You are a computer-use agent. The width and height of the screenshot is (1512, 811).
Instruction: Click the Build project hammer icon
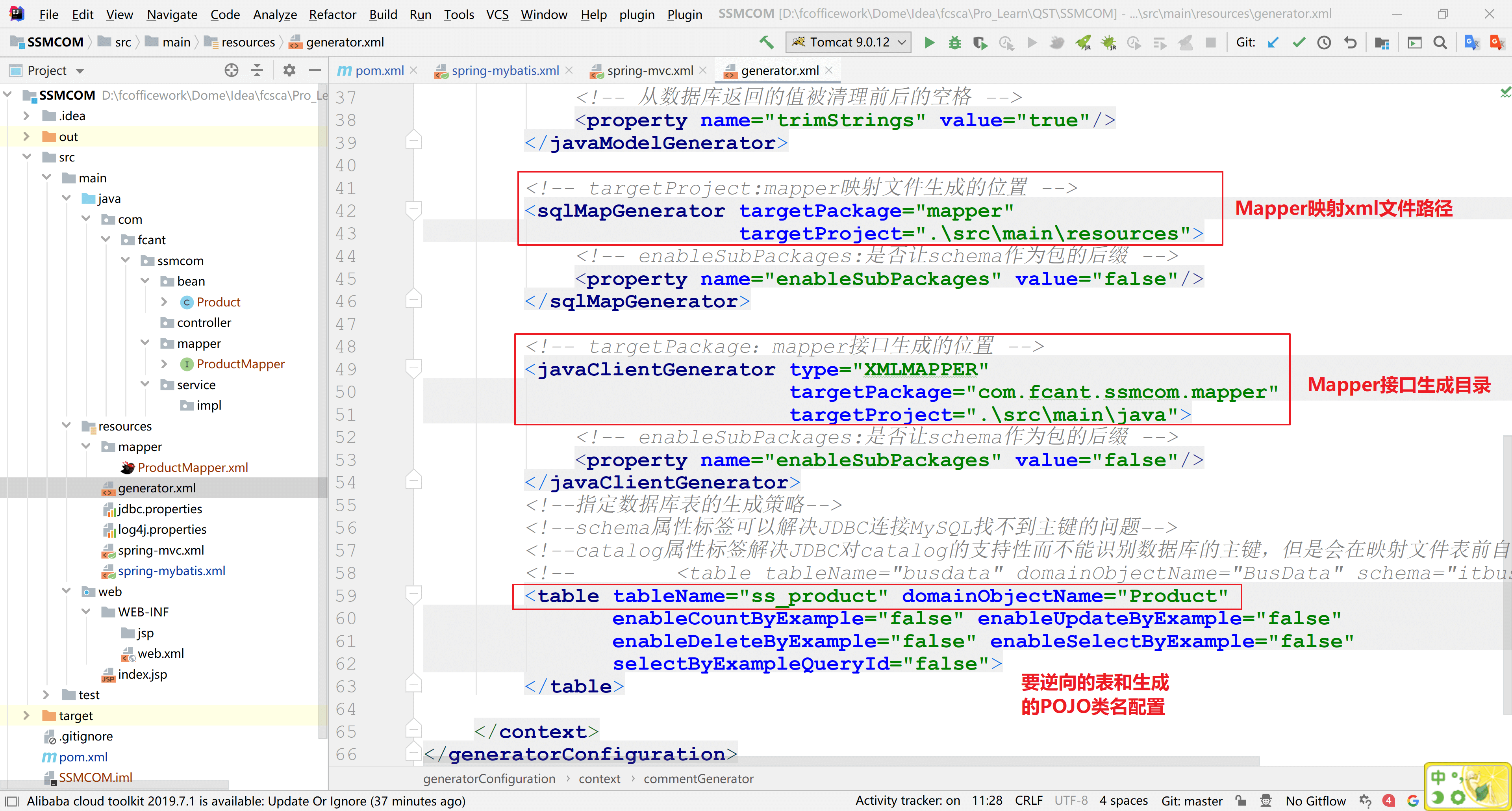pyautogui.click(x=765, y=42)
